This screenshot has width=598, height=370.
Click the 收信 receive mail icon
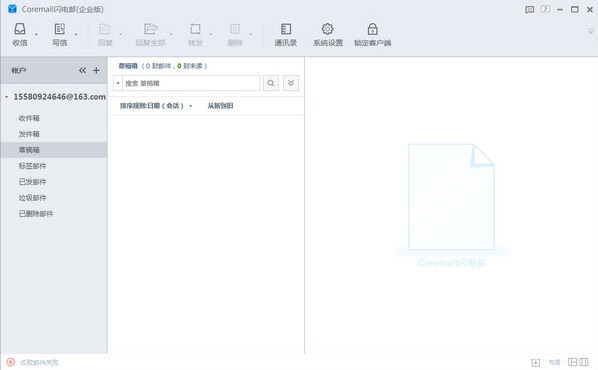click(x=20, y=29)
